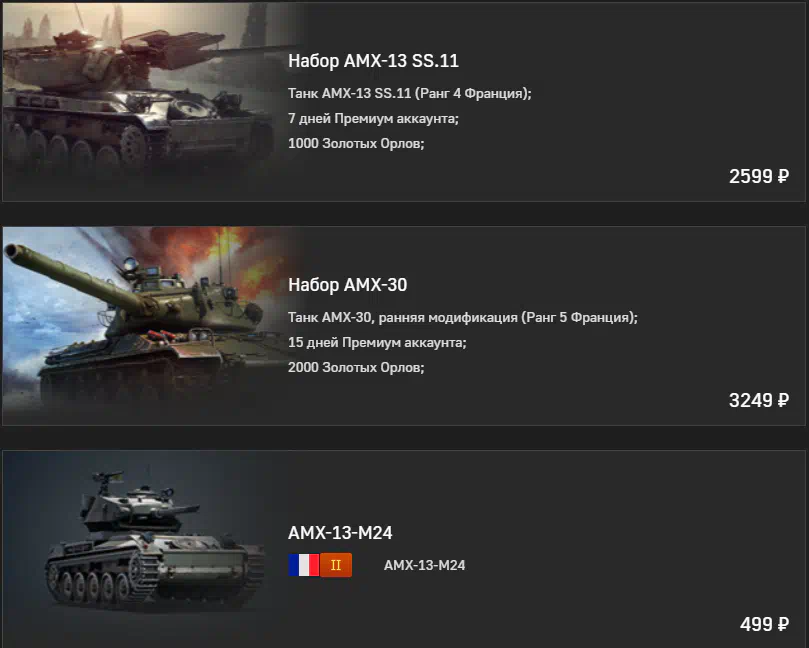Open the AMX-13-M24 product title

pos(340,532)
